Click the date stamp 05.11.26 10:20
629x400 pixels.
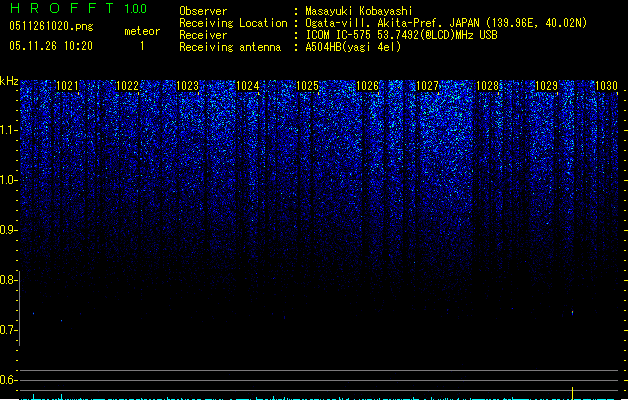tap(51, 46)
